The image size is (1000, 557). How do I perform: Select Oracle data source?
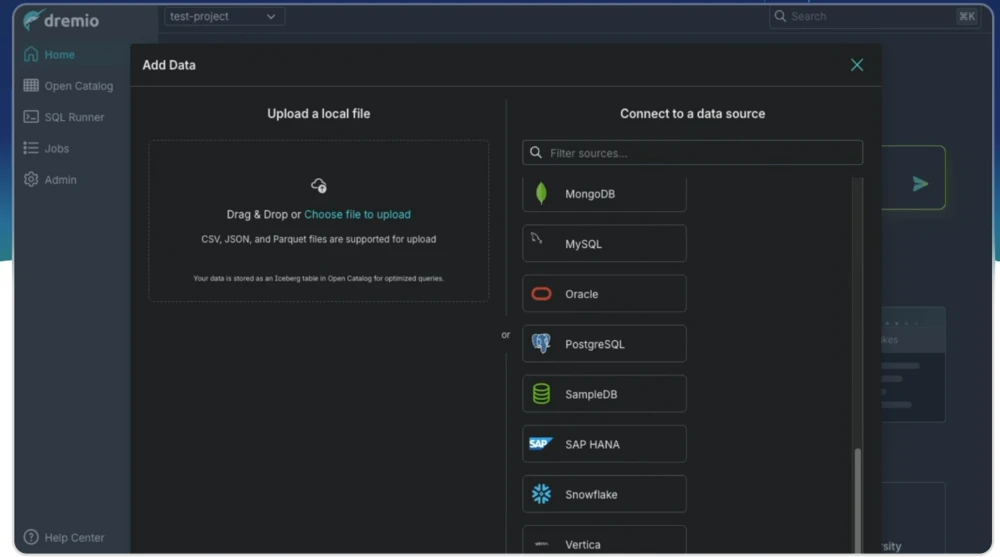tap(604, 293)
